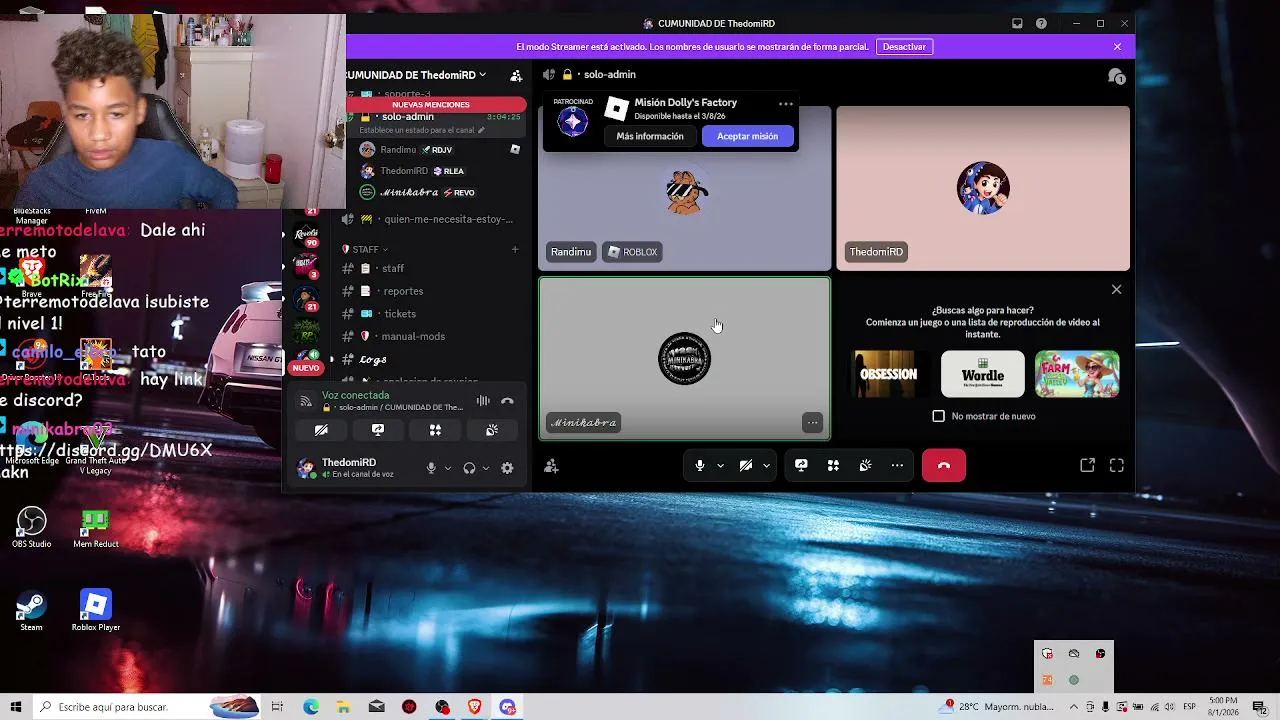Open Discord Help question mark icon

coord(1041,24)
